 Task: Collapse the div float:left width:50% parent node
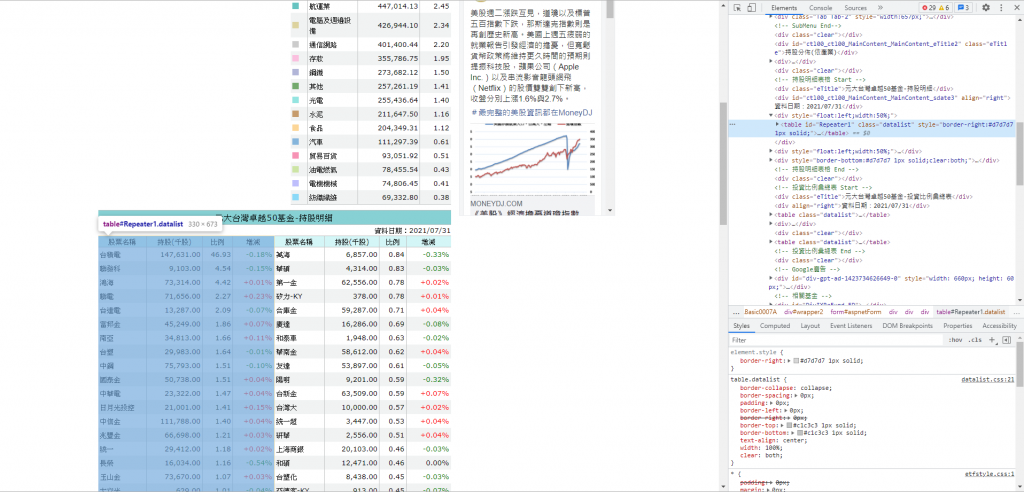coord(772,115)
